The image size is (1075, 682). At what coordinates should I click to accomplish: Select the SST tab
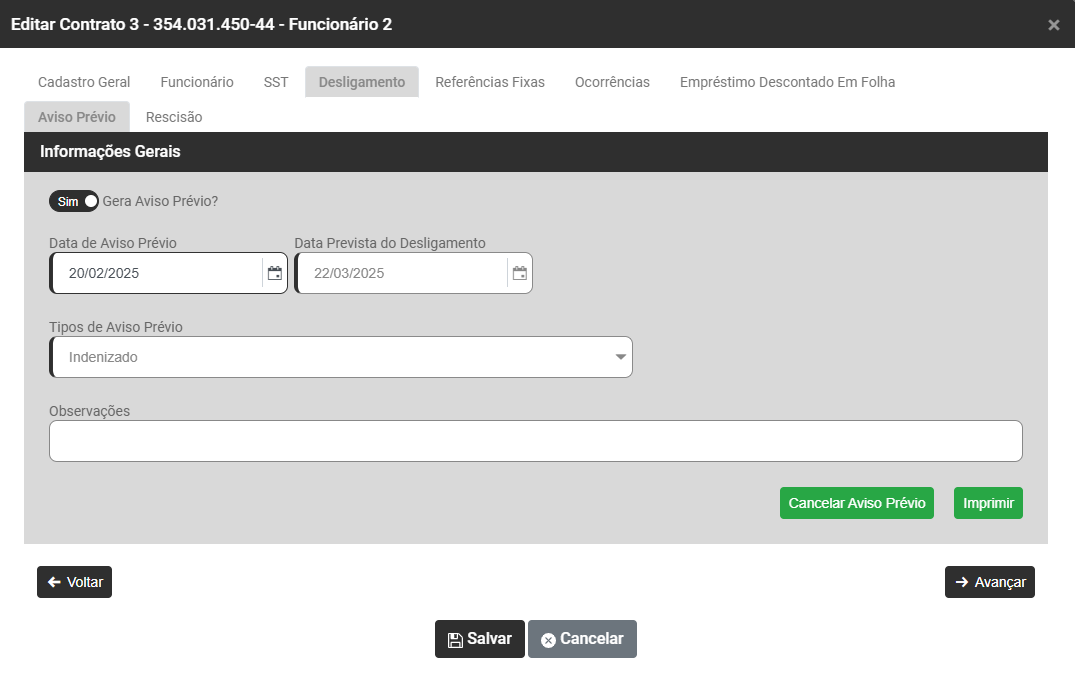276,82
